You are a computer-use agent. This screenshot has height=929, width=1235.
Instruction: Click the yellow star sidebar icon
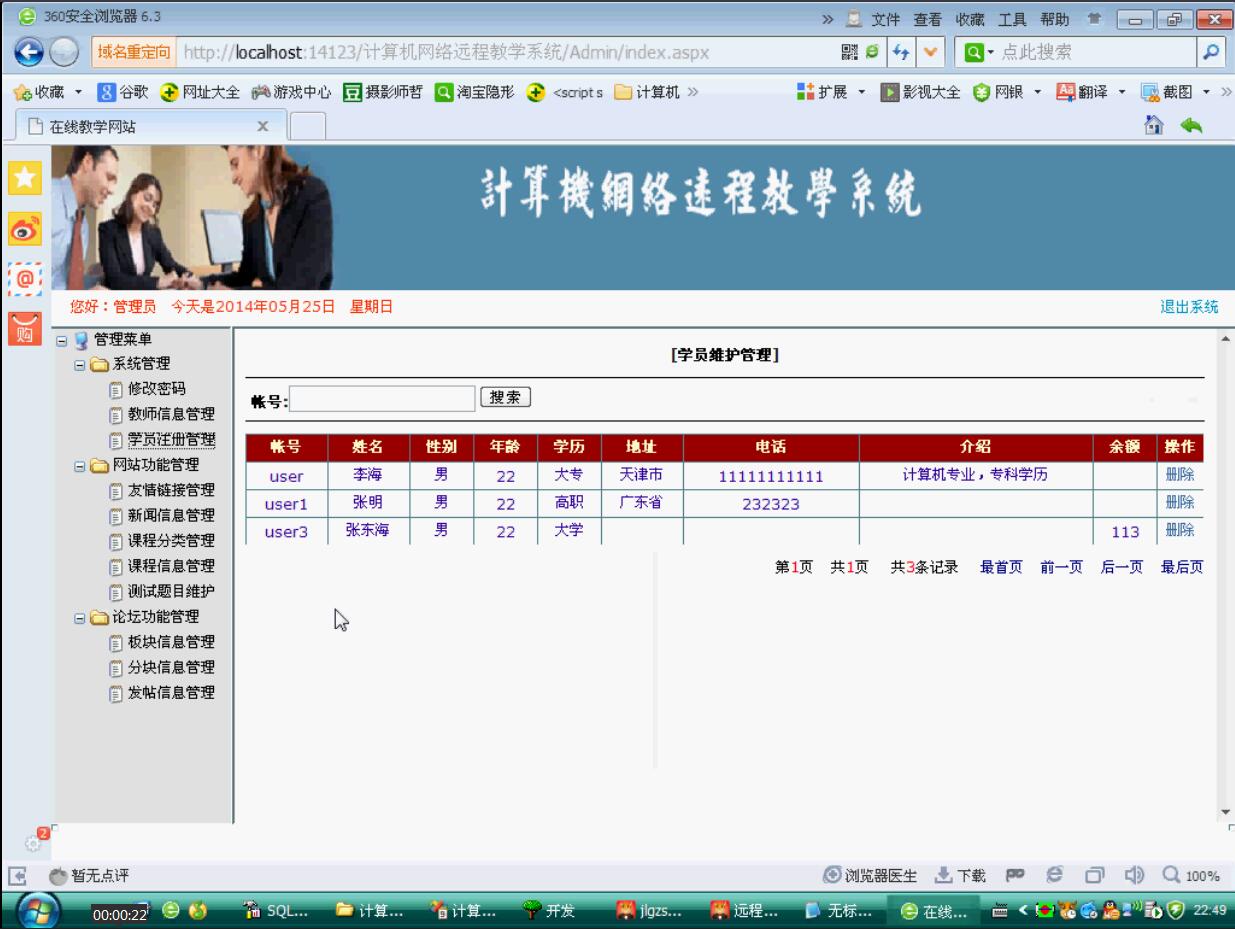(23, 178)
